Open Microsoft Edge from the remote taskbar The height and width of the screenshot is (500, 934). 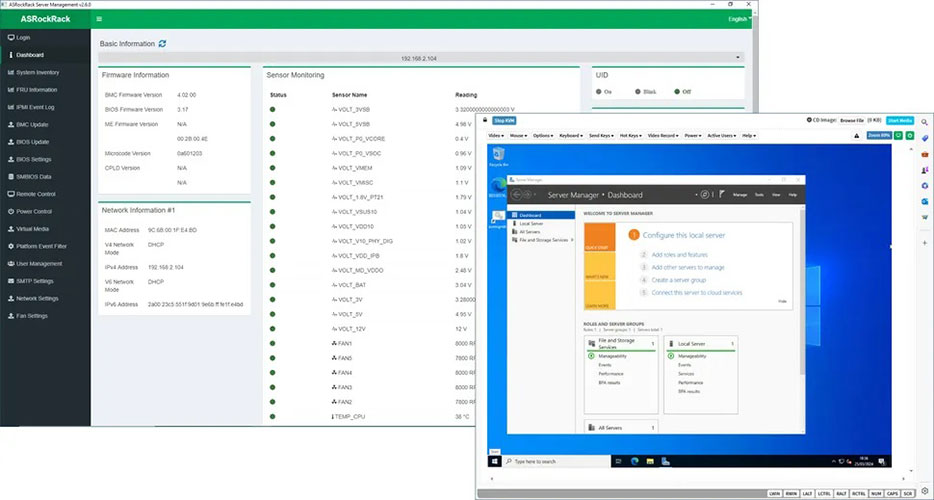point(633,461)
